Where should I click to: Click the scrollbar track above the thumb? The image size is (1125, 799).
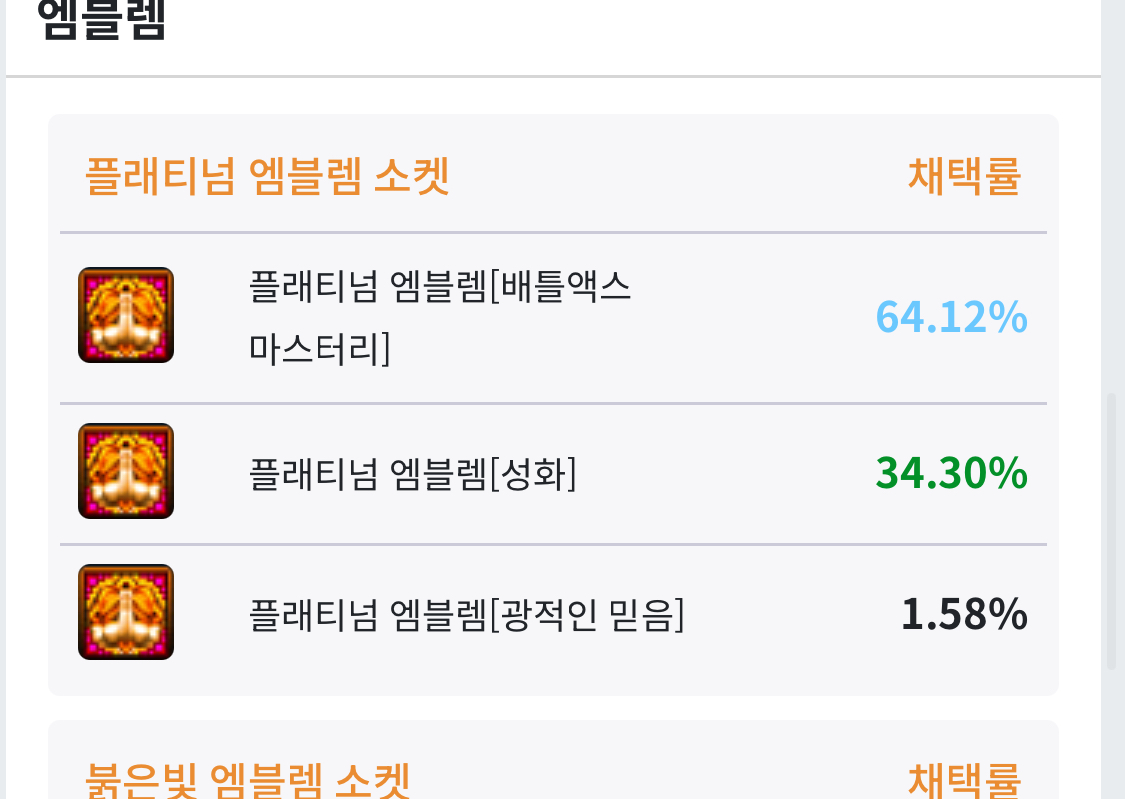pyautogui.click(x=1111, y=200)
